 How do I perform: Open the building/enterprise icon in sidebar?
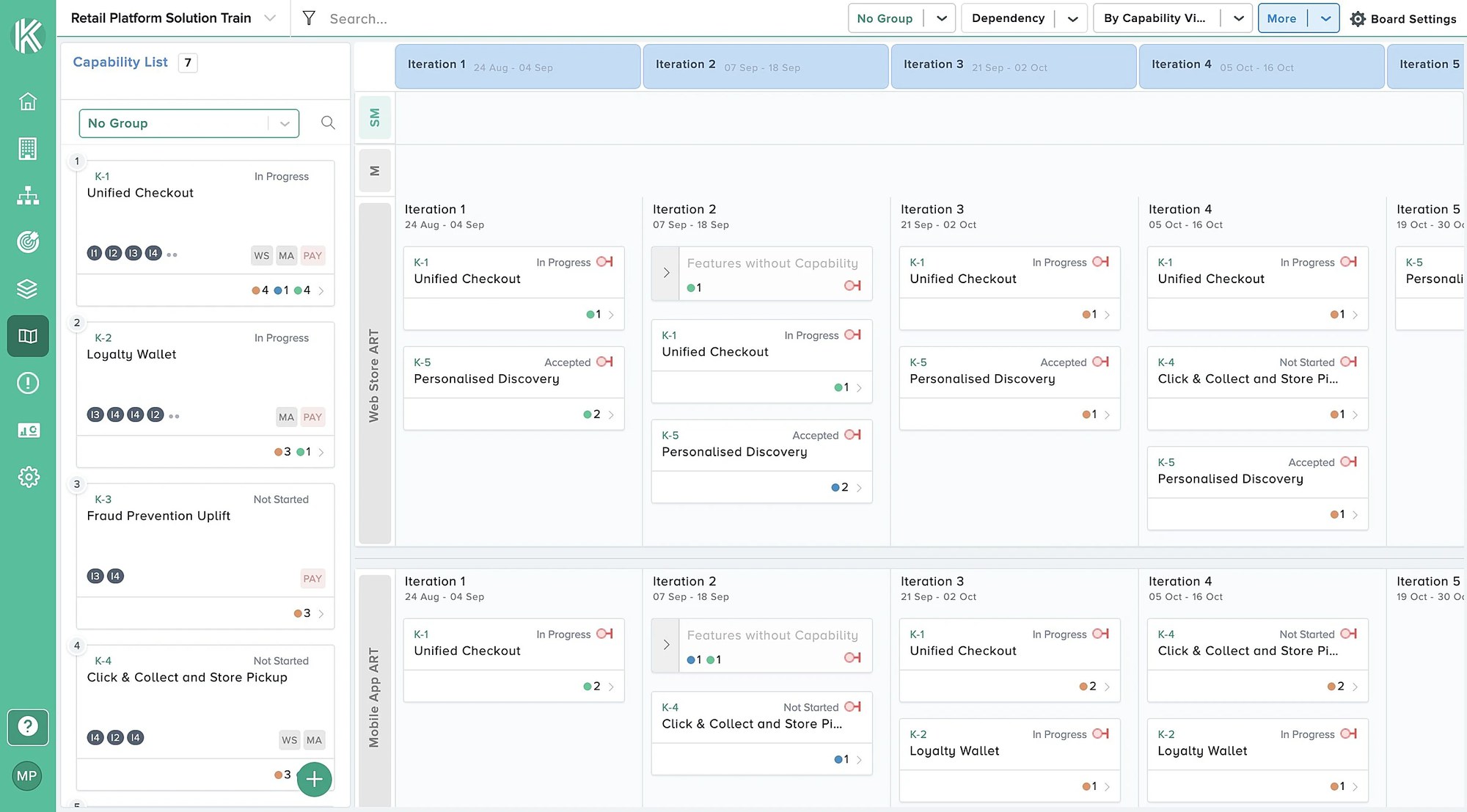click(x=28, y=148)
